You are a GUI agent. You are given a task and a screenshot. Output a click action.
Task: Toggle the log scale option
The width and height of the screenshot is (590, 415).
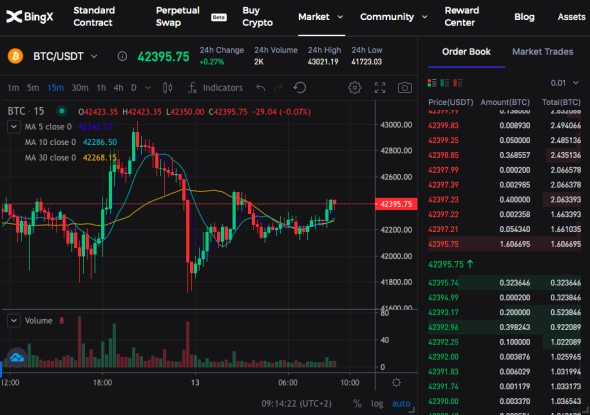pyautogui.click(x=377, y=404)
